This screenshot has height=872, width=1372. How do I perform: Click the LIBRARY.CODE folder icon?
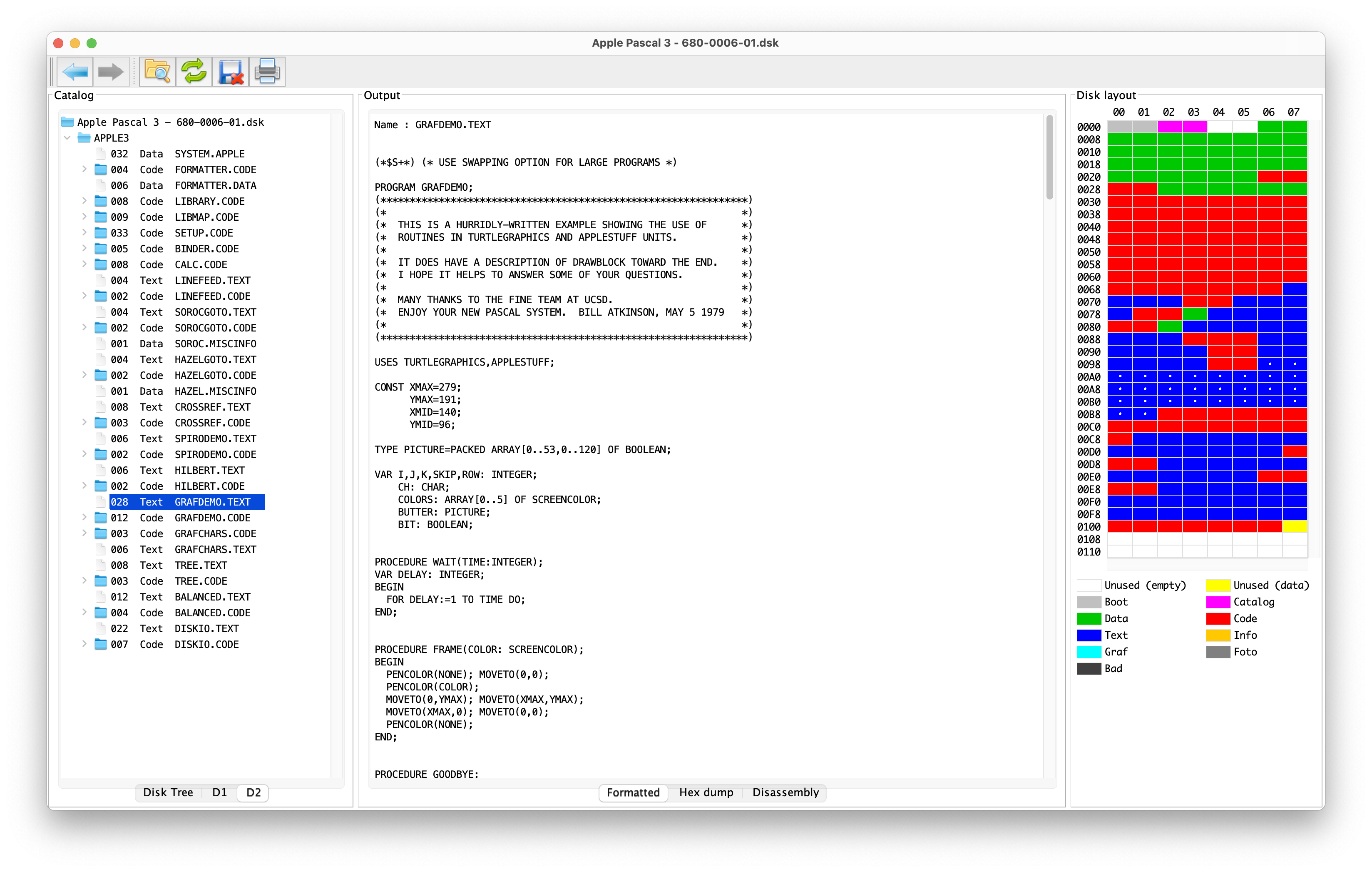pos(101,201)
